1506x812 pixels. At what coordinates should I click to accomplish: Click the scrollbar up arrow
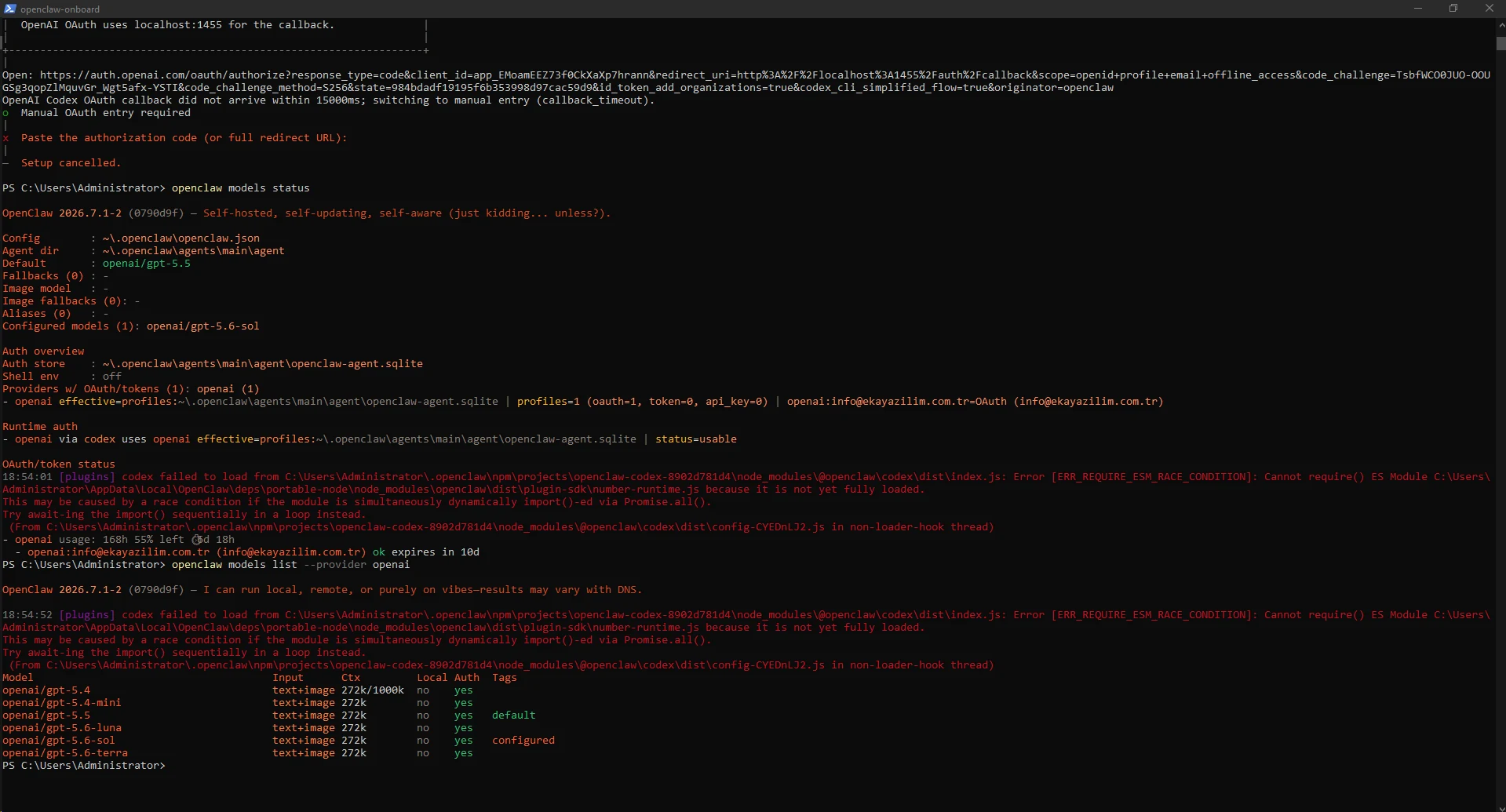1501,24
